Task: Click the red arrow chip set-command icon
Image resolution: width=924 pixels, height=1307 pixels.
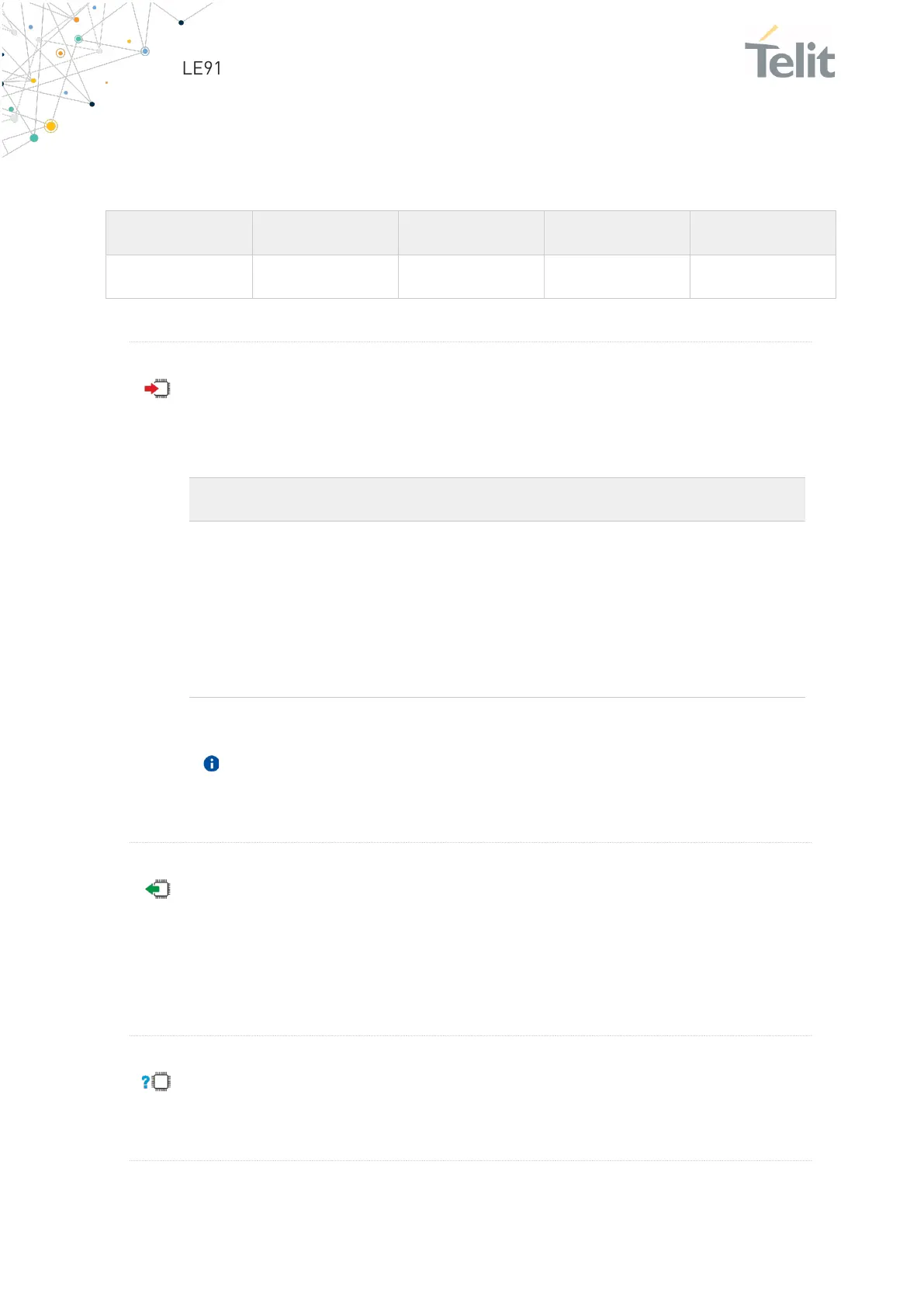Action: pos(157,389)
